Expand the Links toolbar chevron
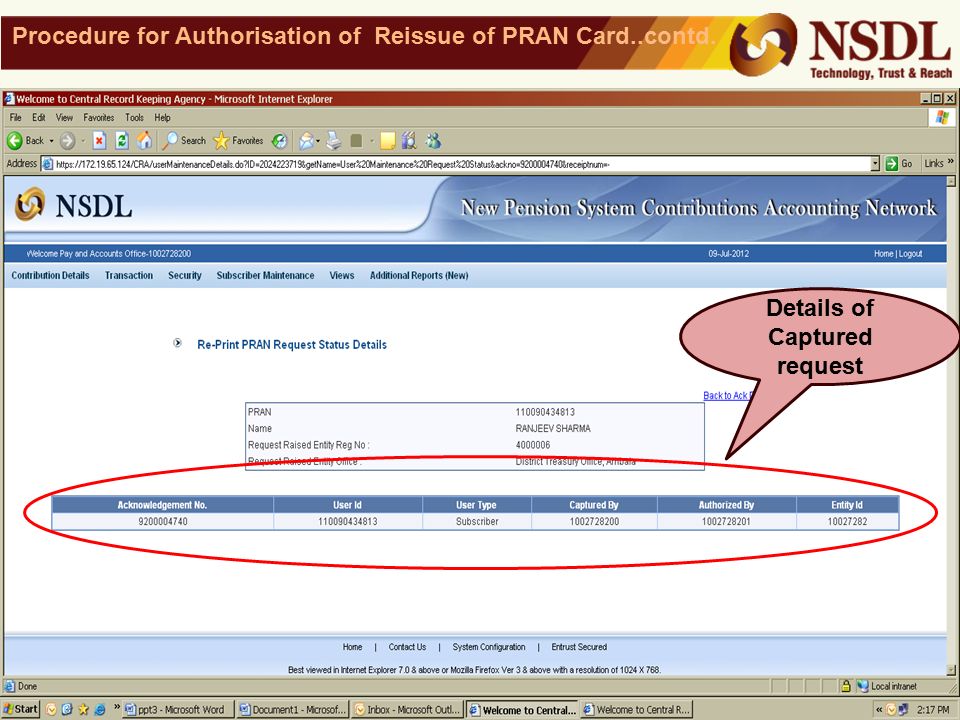This screenshot has height=720, width=960. (x=951, y=162)
